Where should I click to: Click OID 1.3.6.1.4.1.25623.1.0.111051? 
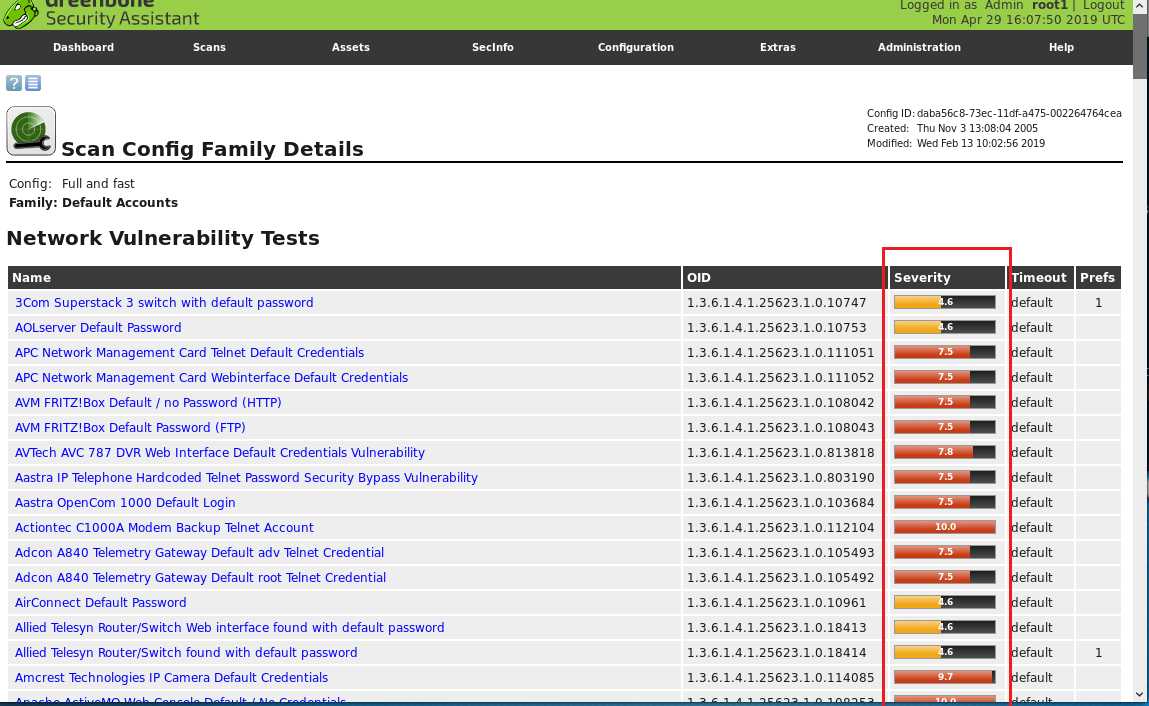coord(780,352)
